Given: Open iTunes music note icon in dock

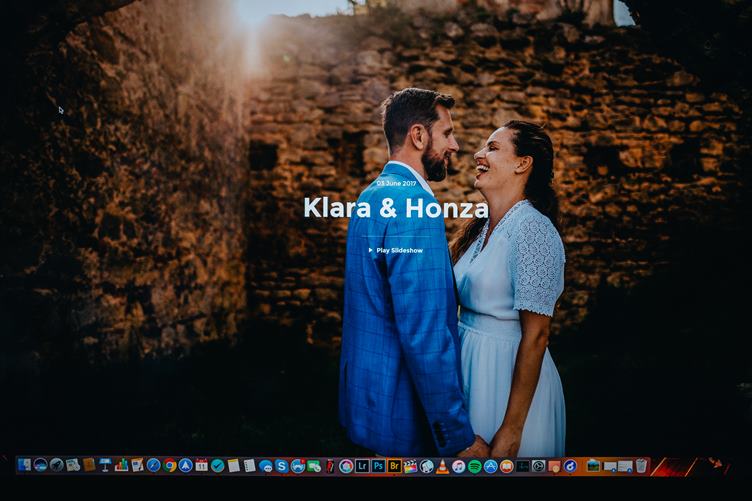Looking at the screenshot, I should coord(458,466).
